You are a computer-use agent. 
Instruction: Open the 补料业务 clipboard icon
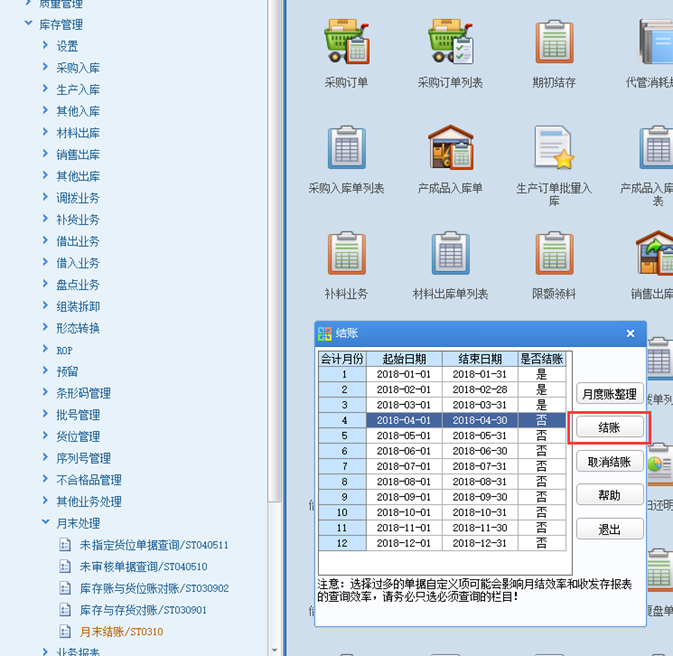click(x=347, y=253)
